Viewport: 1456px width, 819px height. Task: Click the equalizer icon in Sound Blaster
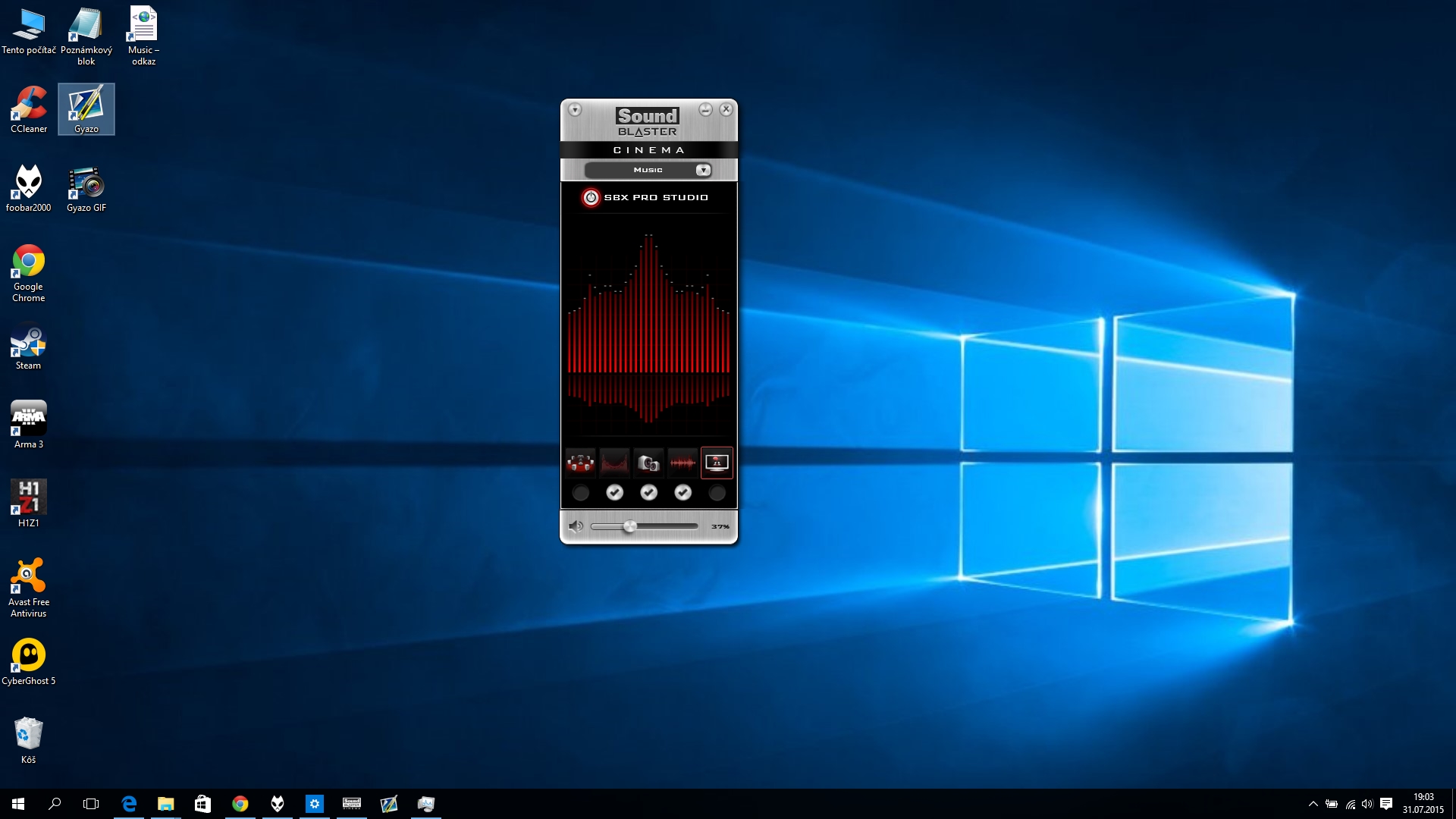pyautogui.click(x=615, y=463)
